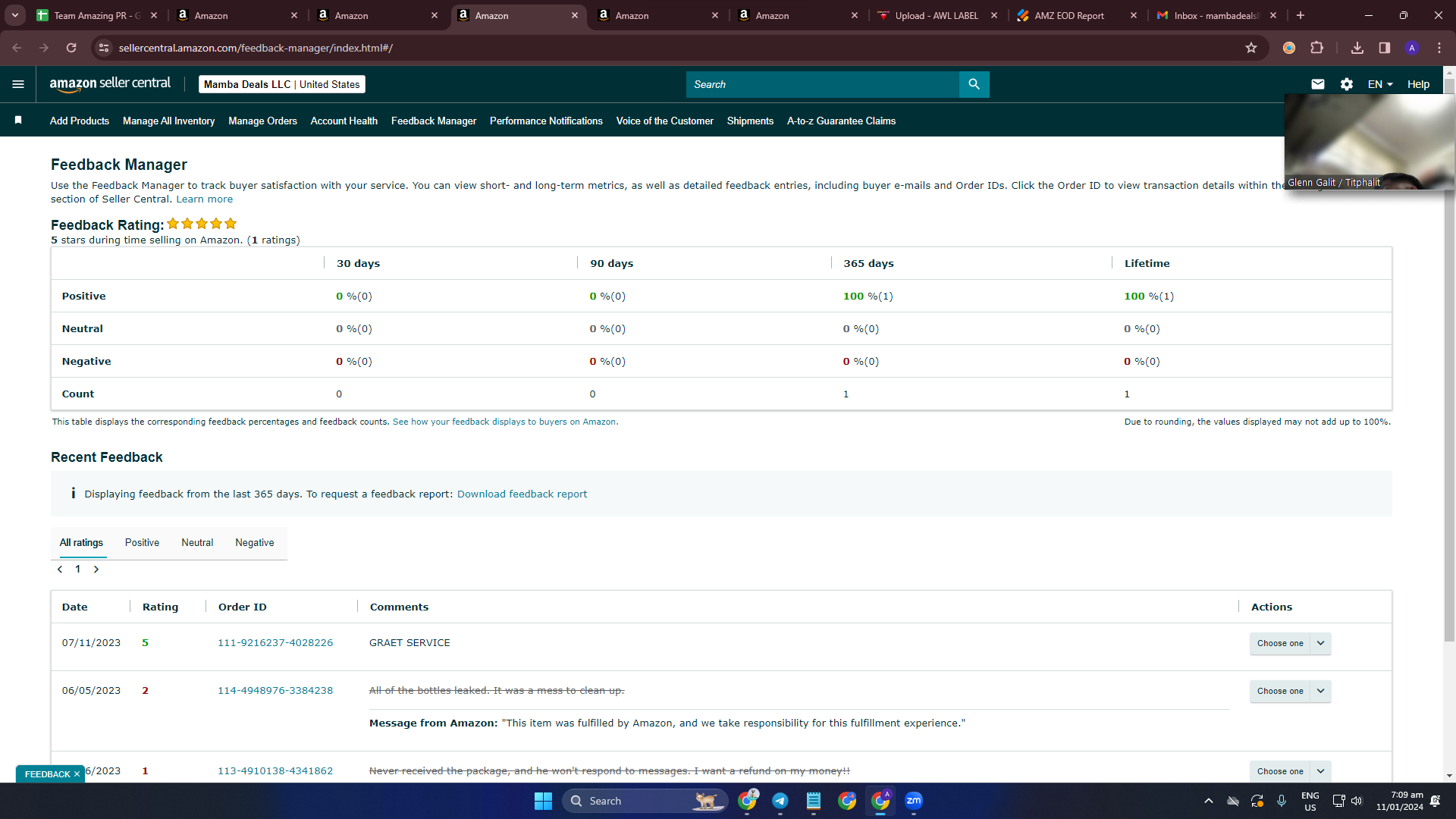Open the settings gear icon
1456x819 pixels.
point(1347,84)
